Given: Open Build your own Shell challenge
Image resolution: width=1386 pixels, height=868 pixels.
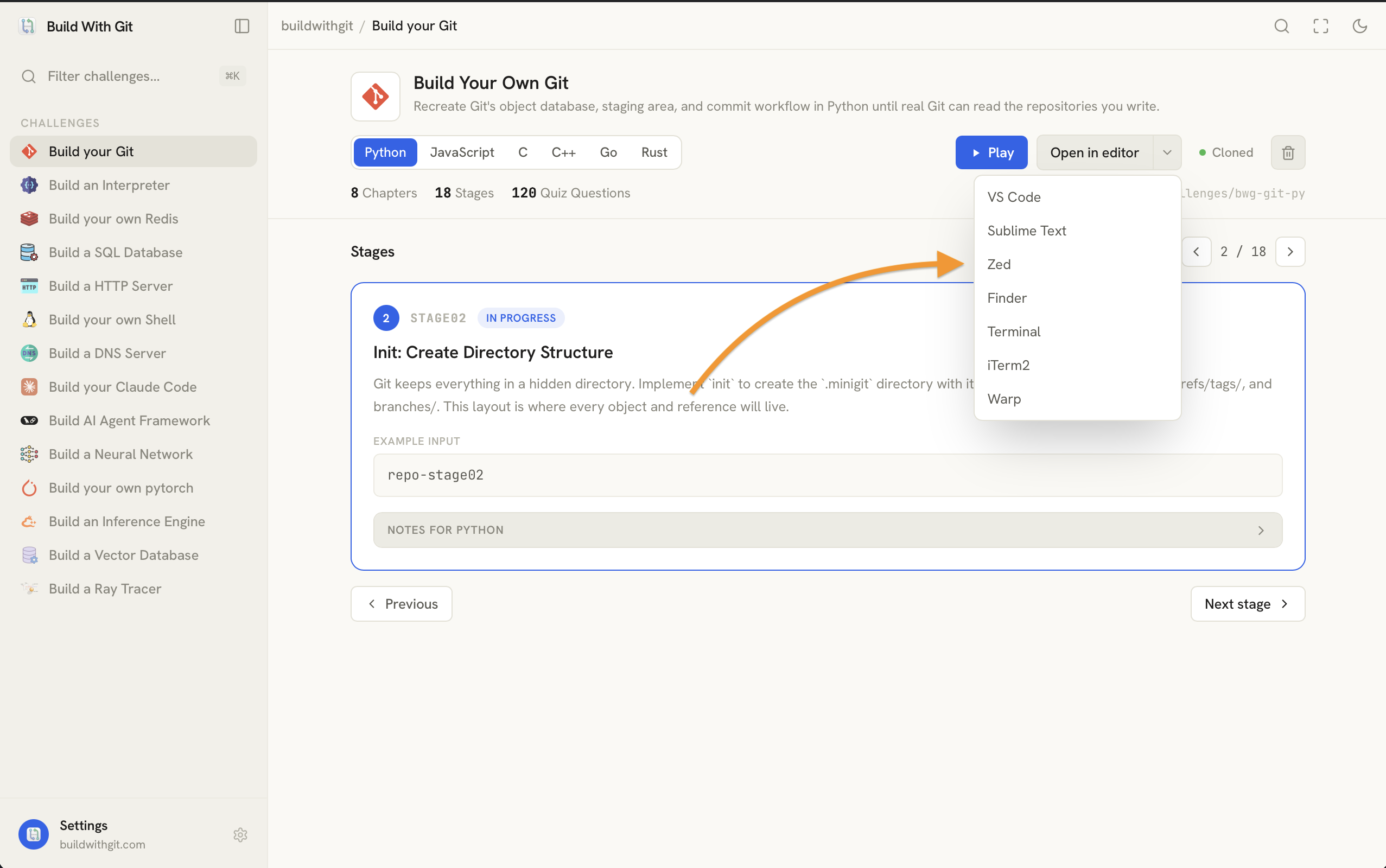Looking at the screenshot, I should coord(133,320).
